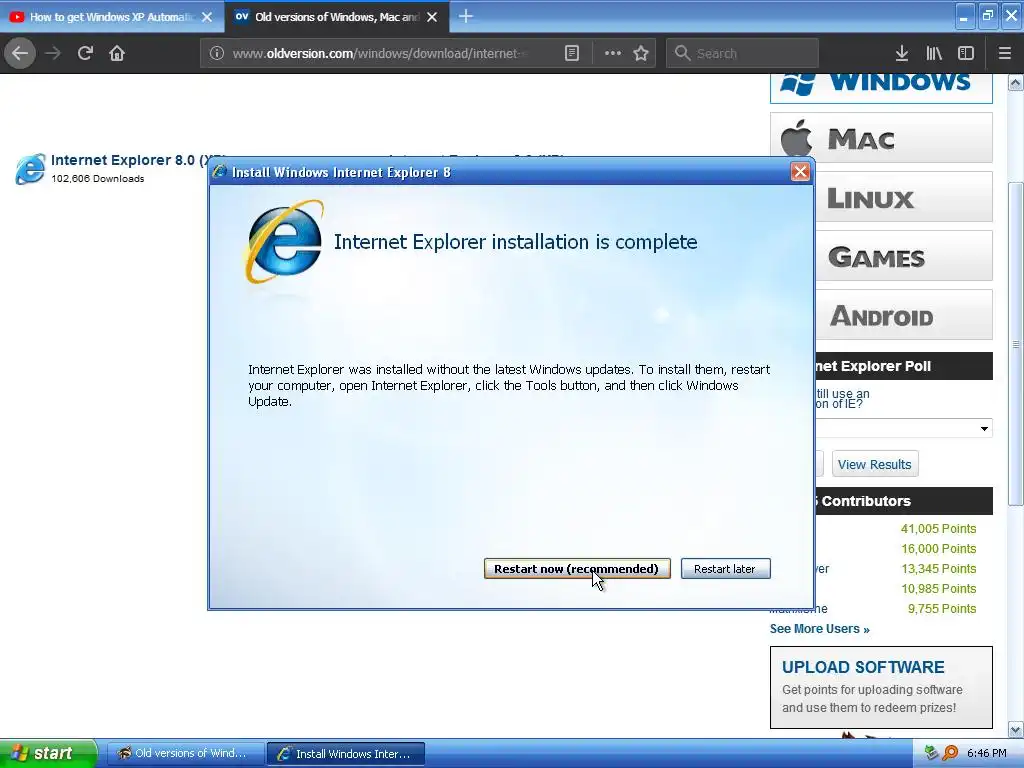The height and width of the screenshot is (768, 1024).
Task: Open the Windows XP Start button
Action: click(x=48, y=753)
